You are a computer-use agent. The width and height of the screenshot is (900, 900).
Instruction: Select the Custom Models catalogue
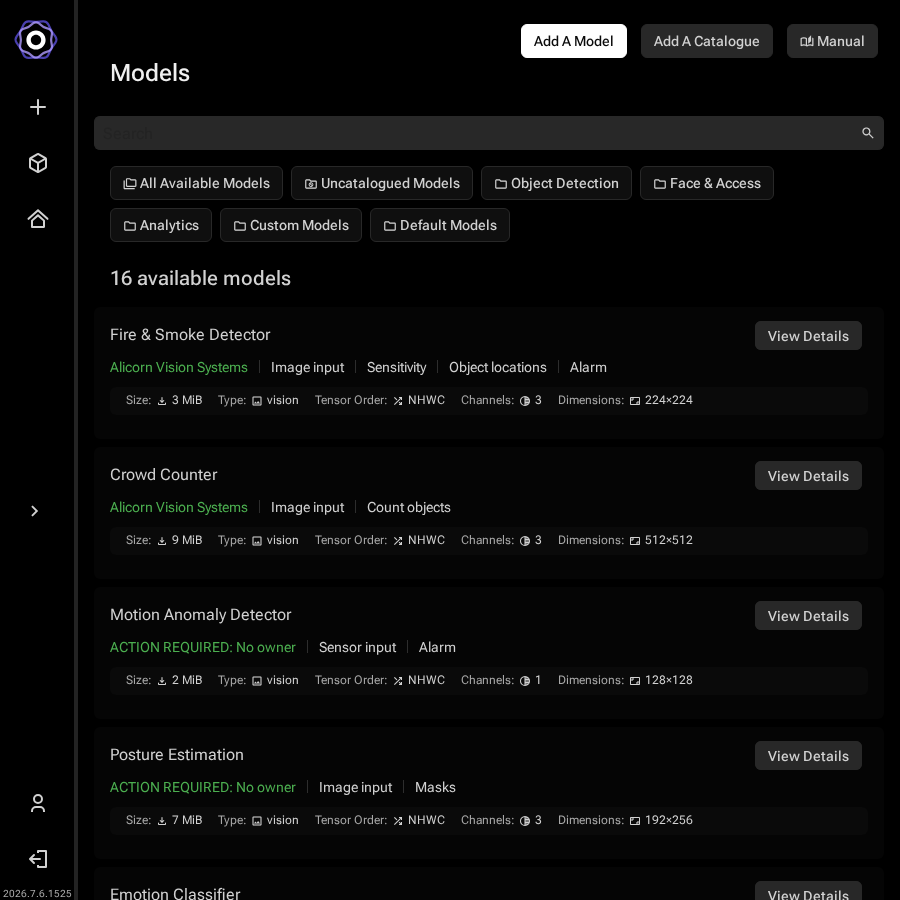click(x=290, y=225)
